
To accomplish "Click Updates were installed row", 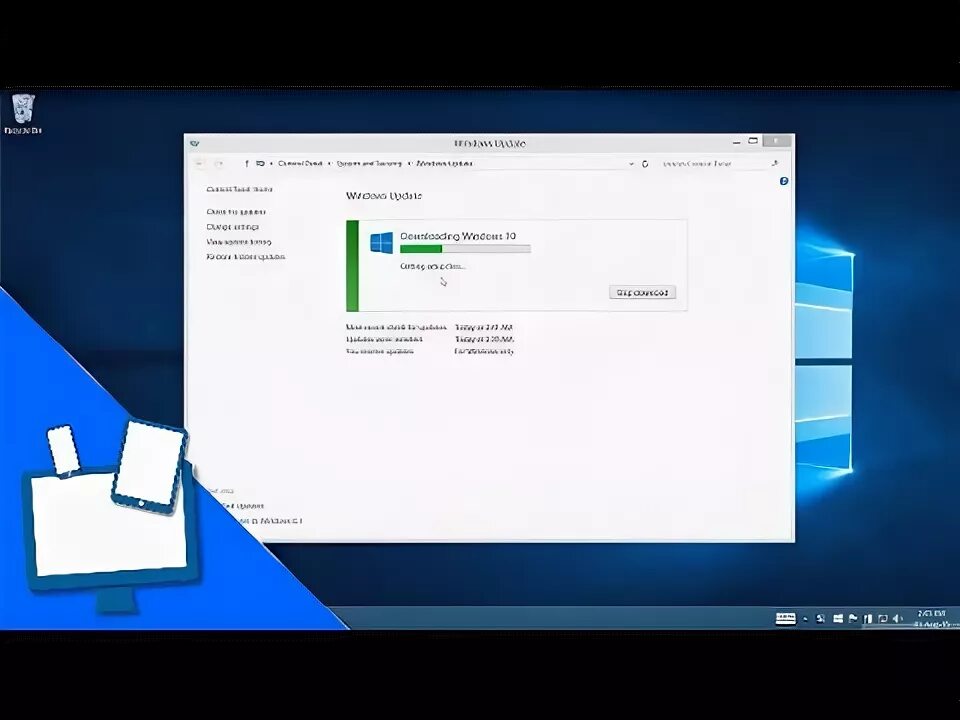I will tap(430, 339).
